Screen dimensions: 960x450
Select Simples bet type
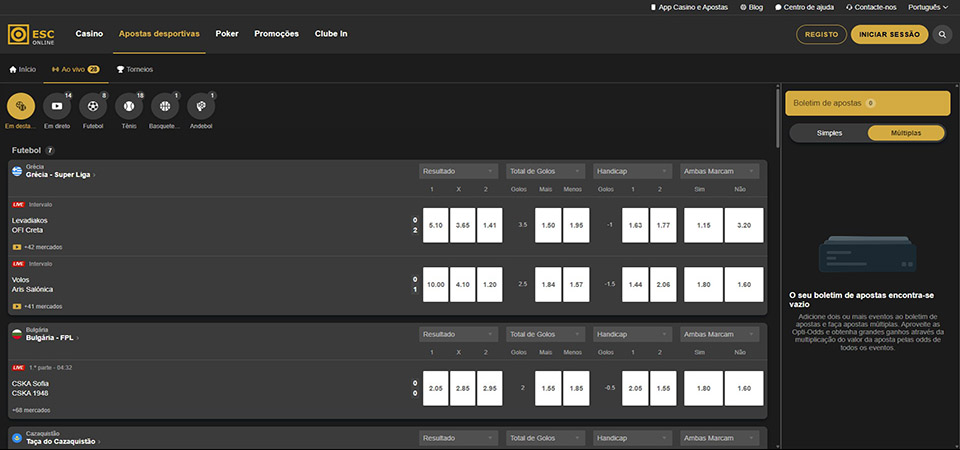coord(830,133)
